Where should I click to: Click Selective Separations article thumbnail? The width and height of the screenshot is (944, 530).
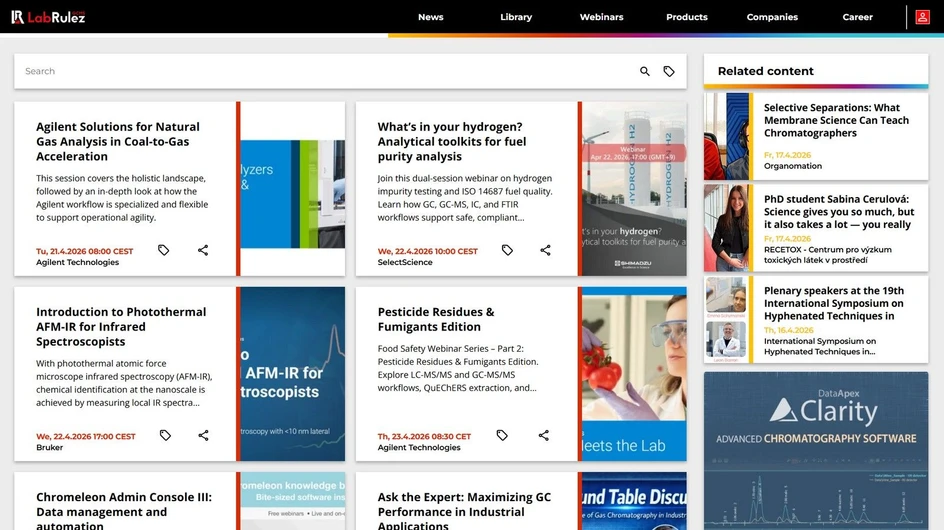click(727, 136)
